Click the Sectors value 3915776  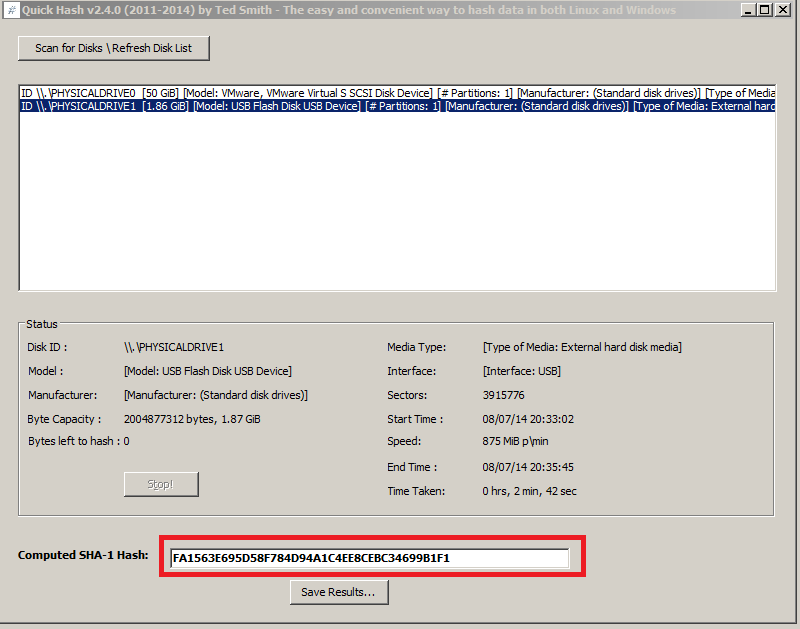[x=504, y=395]
